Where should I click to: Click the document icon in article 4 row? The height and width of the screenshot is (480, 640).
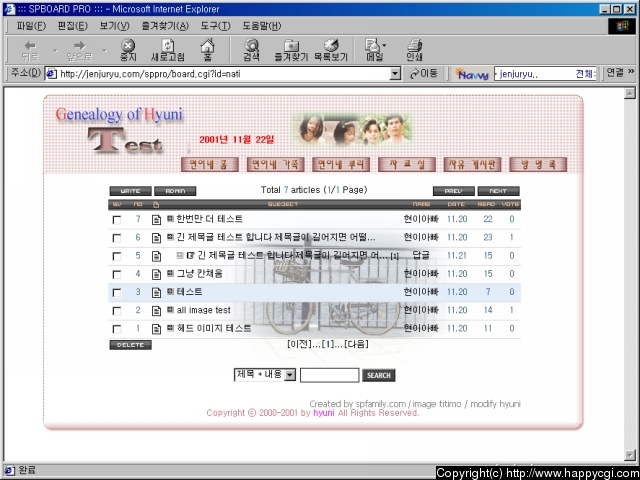(156, 274)
